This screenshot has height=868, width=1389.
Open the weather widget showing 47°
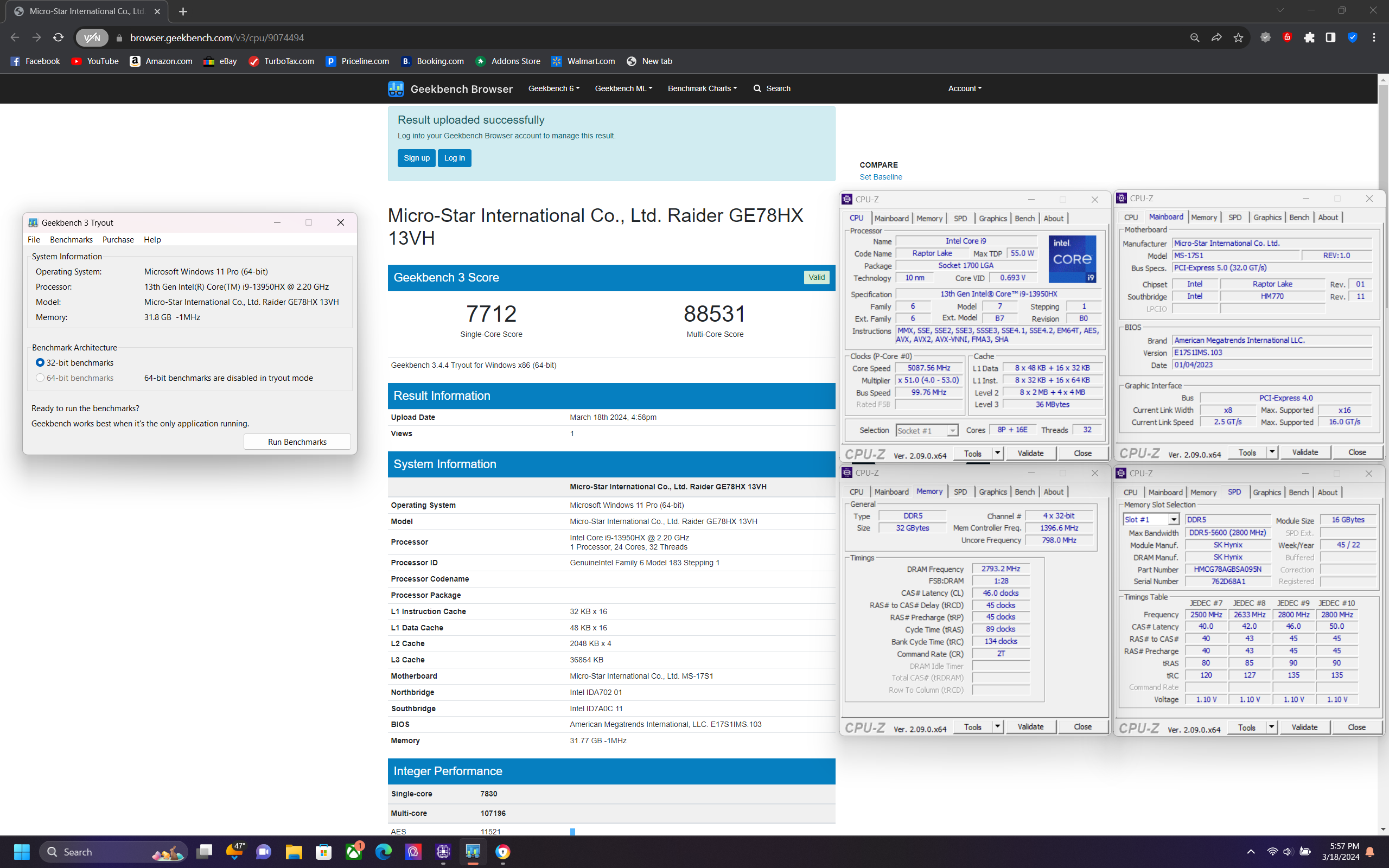click(235, 851)
